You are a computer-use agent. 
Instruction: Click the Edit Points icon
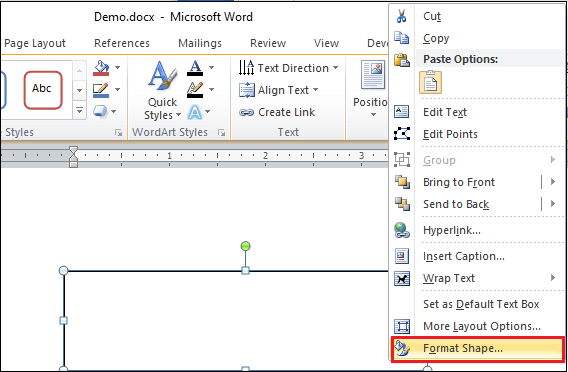[402, 134]
